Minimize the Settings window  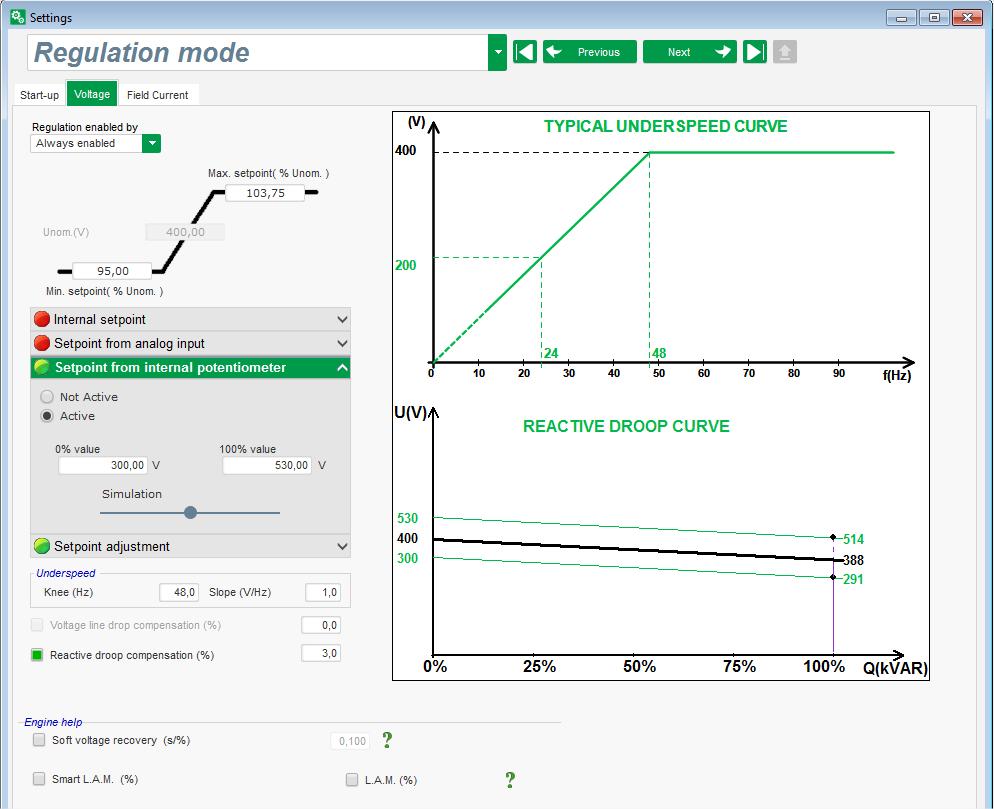click(901, 18)
